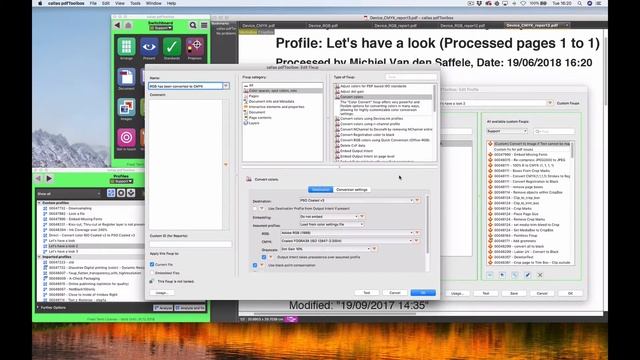
Task: Click OK in the Edit Fixup dialog
Action: 423,293
